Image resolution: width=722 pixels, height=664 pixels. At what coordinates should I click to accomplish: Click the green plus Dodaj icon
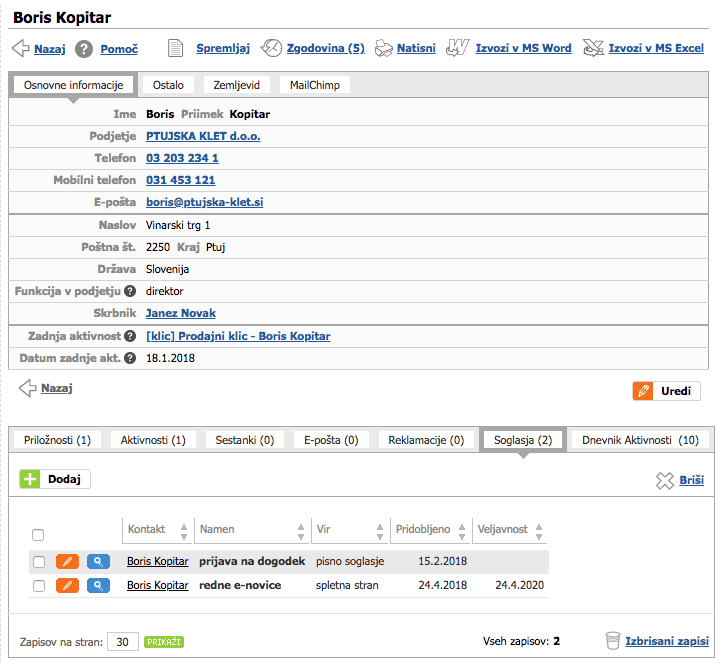(x=31, y=479)
